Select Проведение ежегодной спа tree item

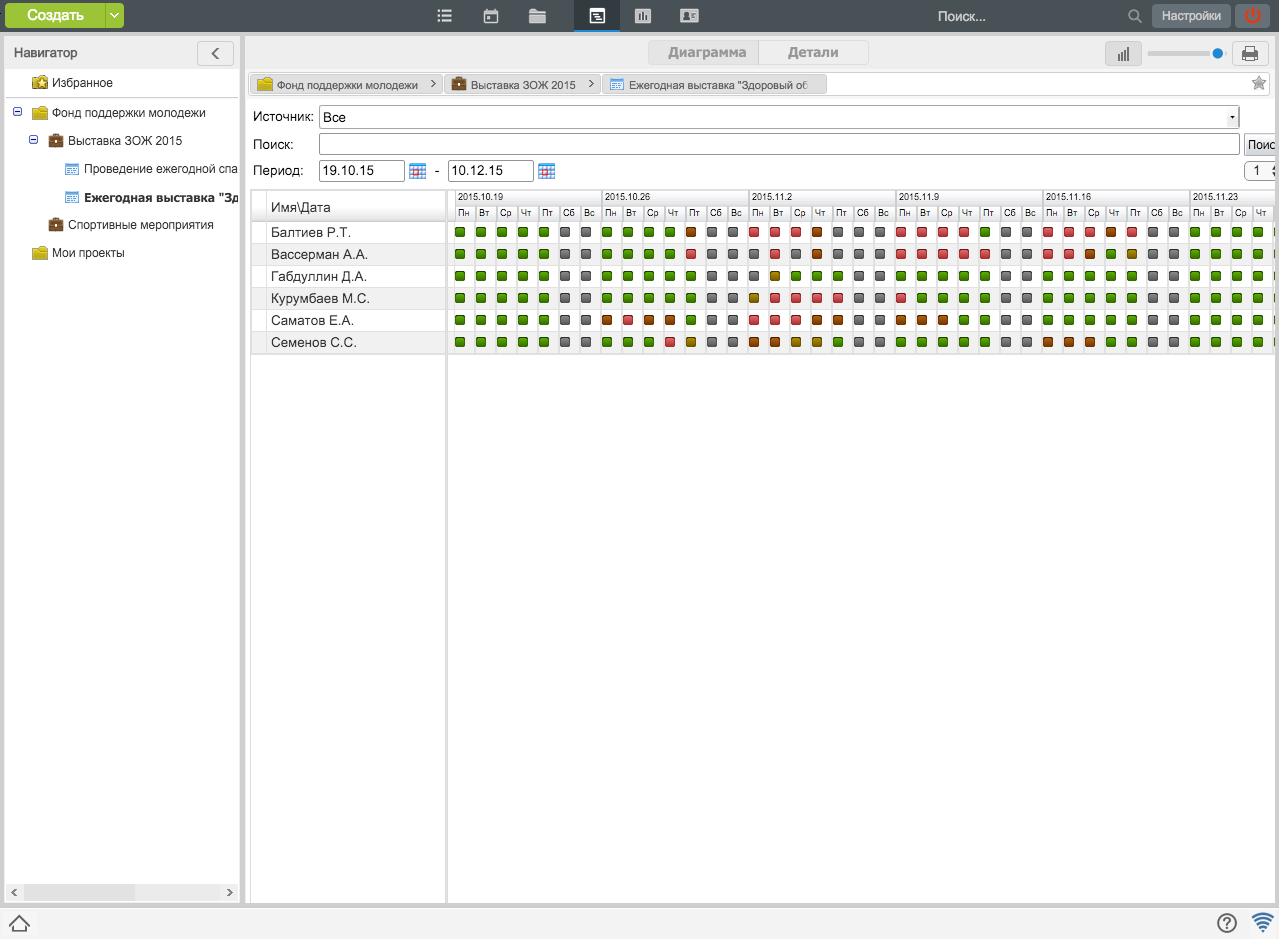(160, 169)
